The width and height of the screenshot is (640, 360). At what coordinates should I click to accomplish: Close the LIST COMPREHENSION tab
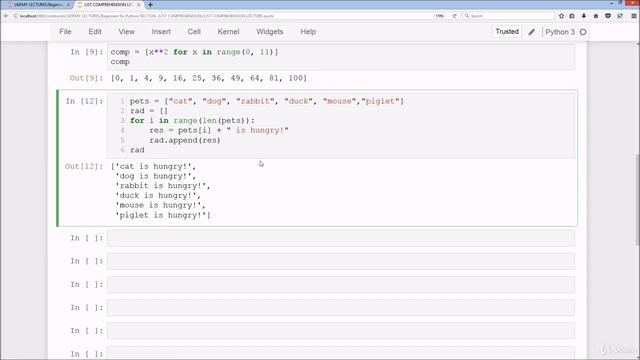coord(139,4)
